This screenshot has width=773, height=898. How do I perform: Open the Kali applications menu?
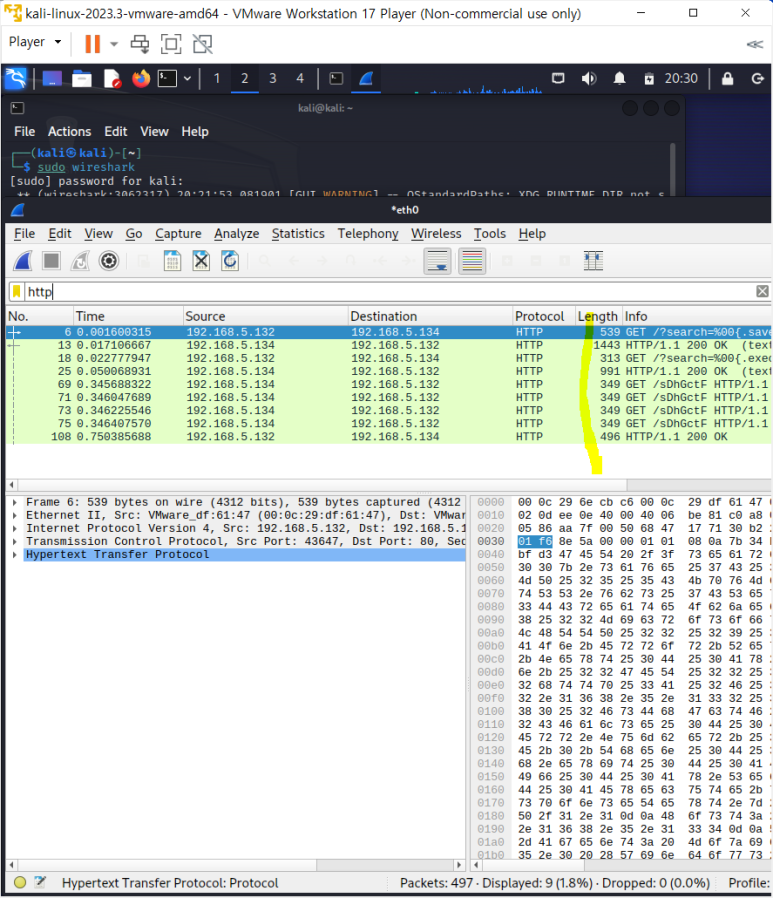coord(15,78)
